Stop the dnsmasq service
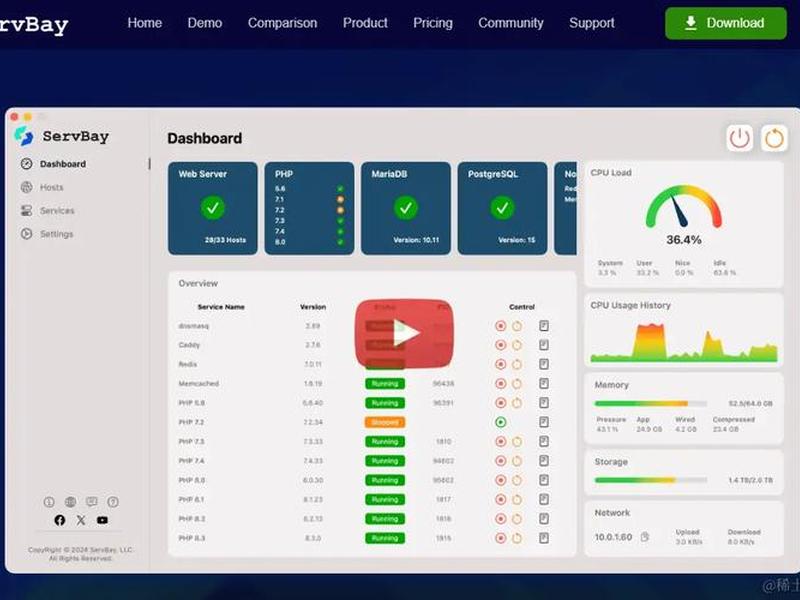Image resolution: width=800 pixels, height=600 pixels. (501, 326)
